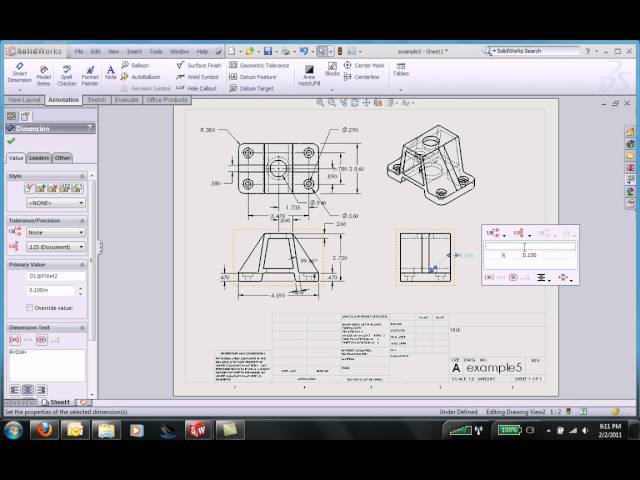Viewport: 640px width, 480px height.
Task: Open the Office Products tab
Action: [x=167, y=100]
